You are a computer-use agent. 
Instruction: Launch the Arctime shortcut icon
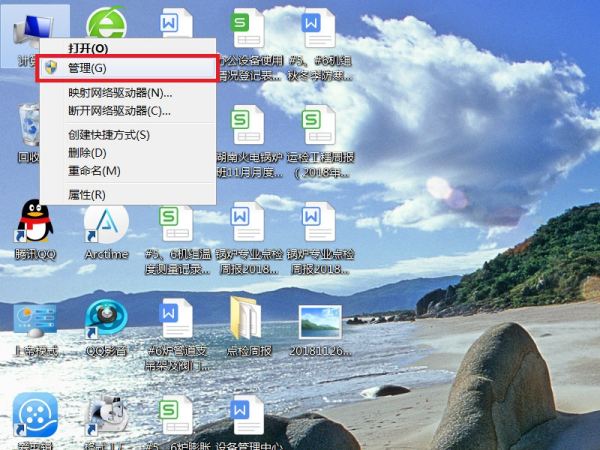tap(106, 224)
